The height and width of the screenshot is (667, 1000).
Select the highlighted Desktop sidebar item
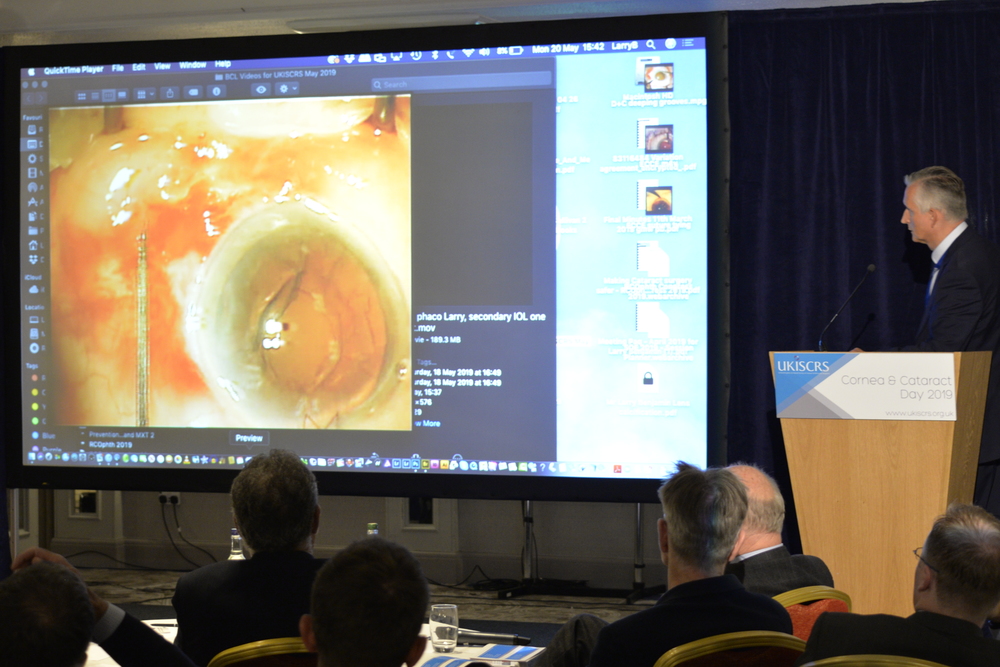click(34, 145)
